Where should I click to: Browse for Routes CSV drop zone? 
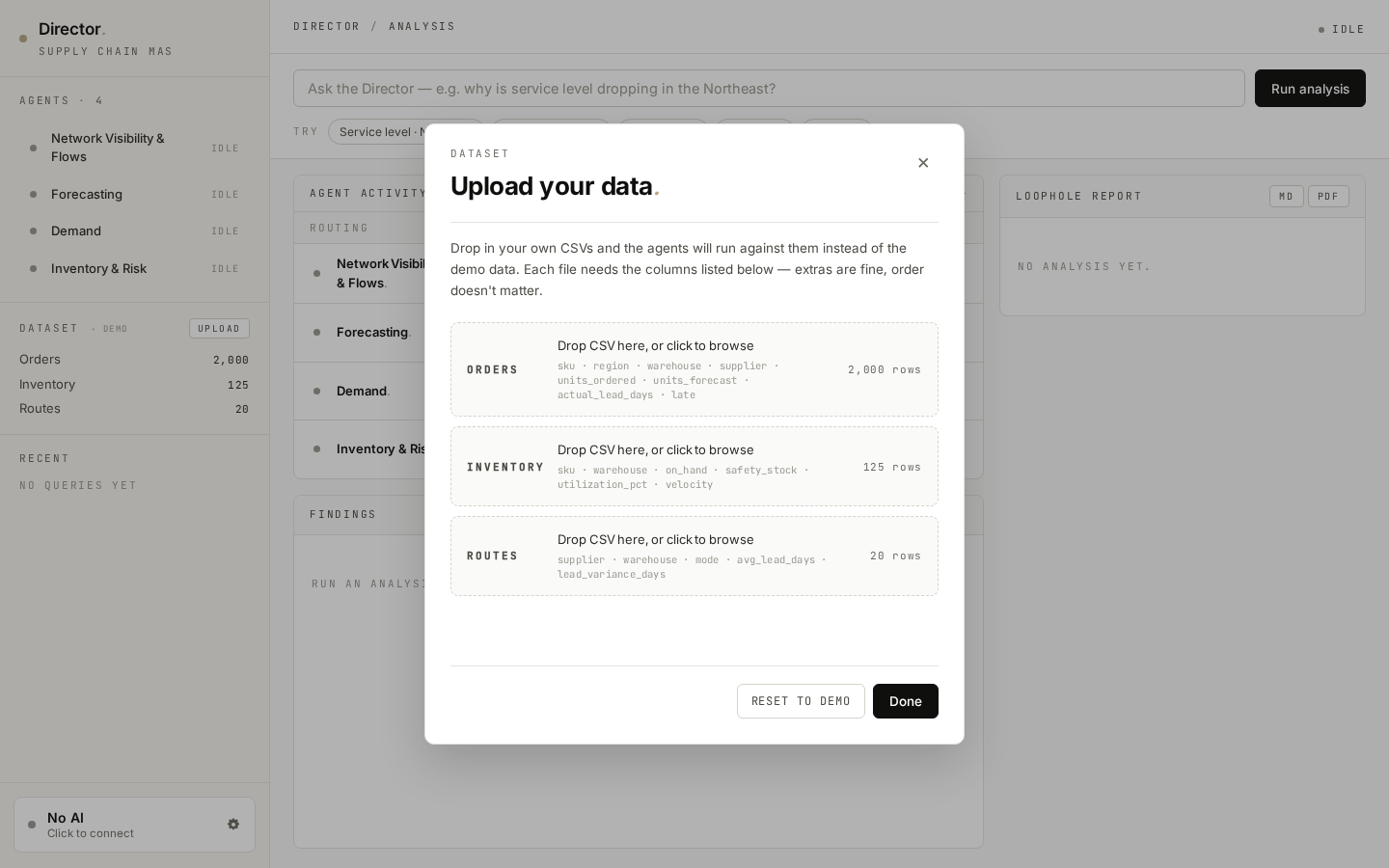tap(694, 556)
